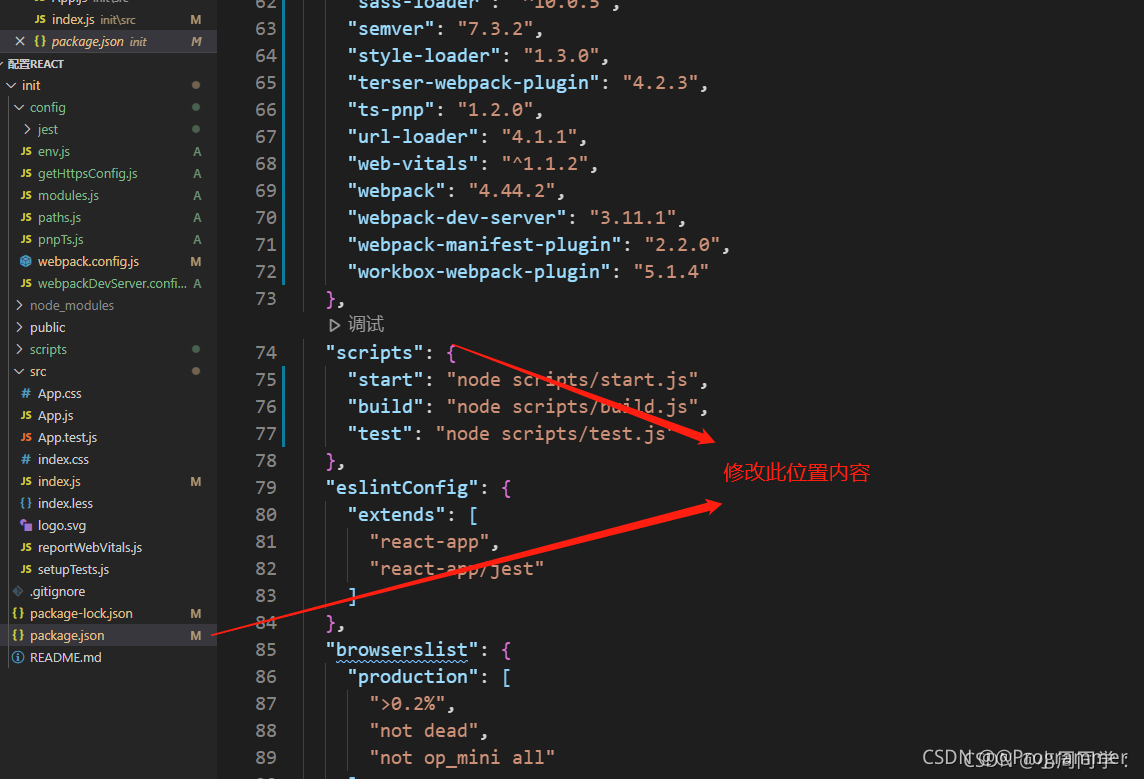Click the 调试 debug play icon

point(334,325)
